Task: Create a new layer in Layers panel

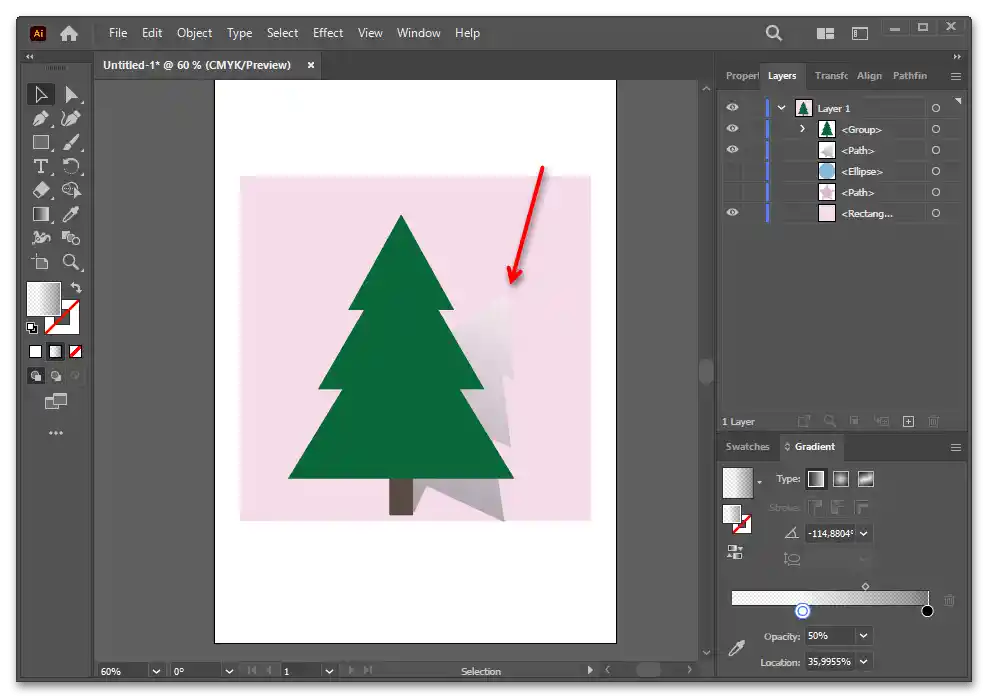Action: [x=908, y=422]
